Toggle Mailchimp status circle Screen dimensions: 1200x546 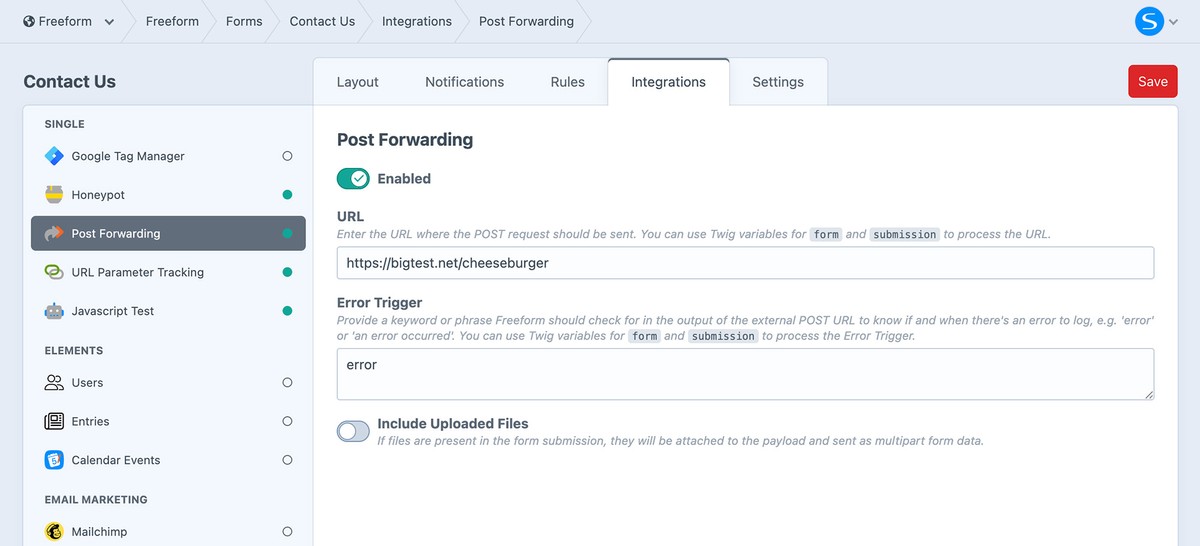point(287,532)
